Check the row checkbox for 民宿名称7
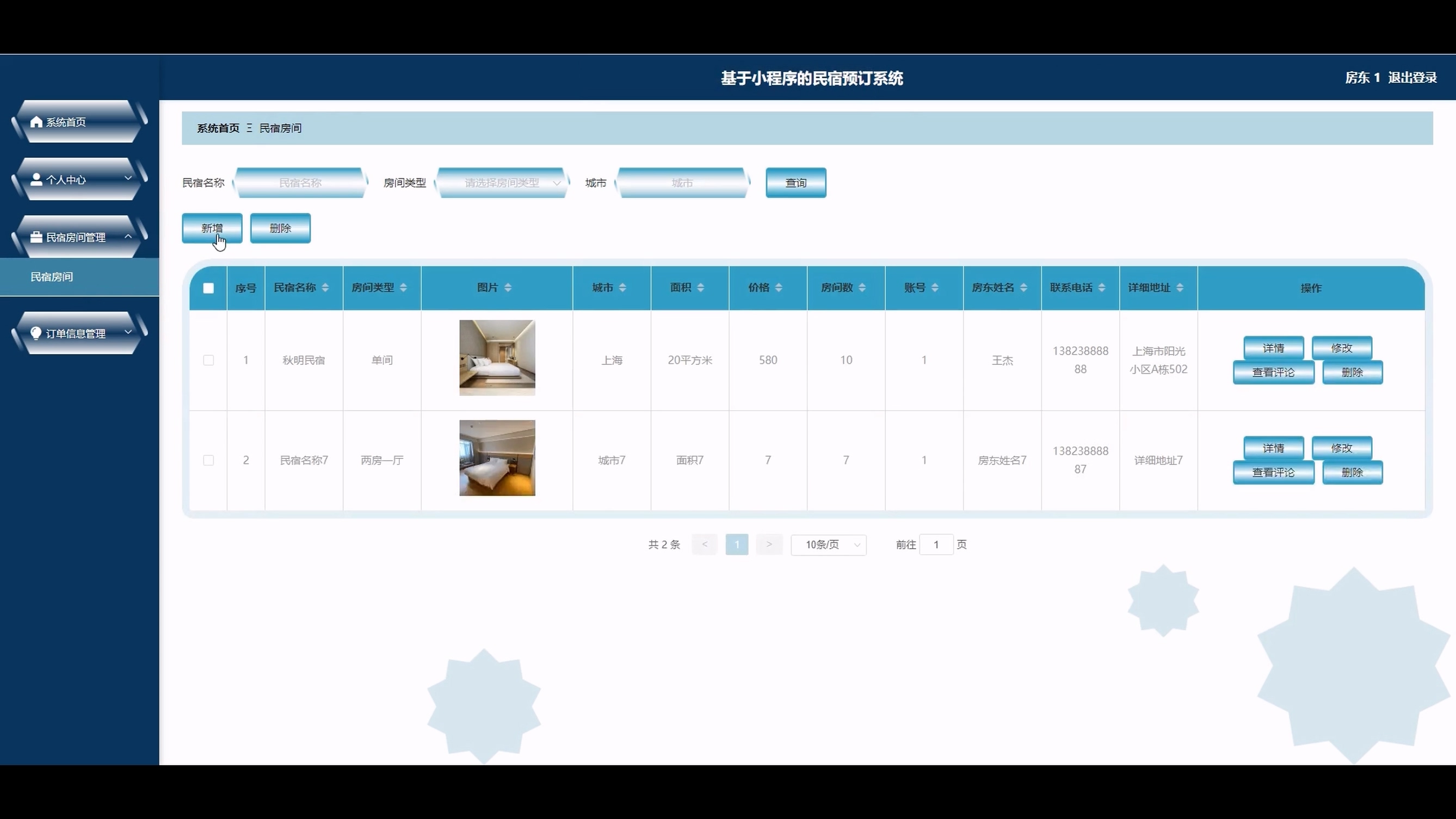 point(208,460)
